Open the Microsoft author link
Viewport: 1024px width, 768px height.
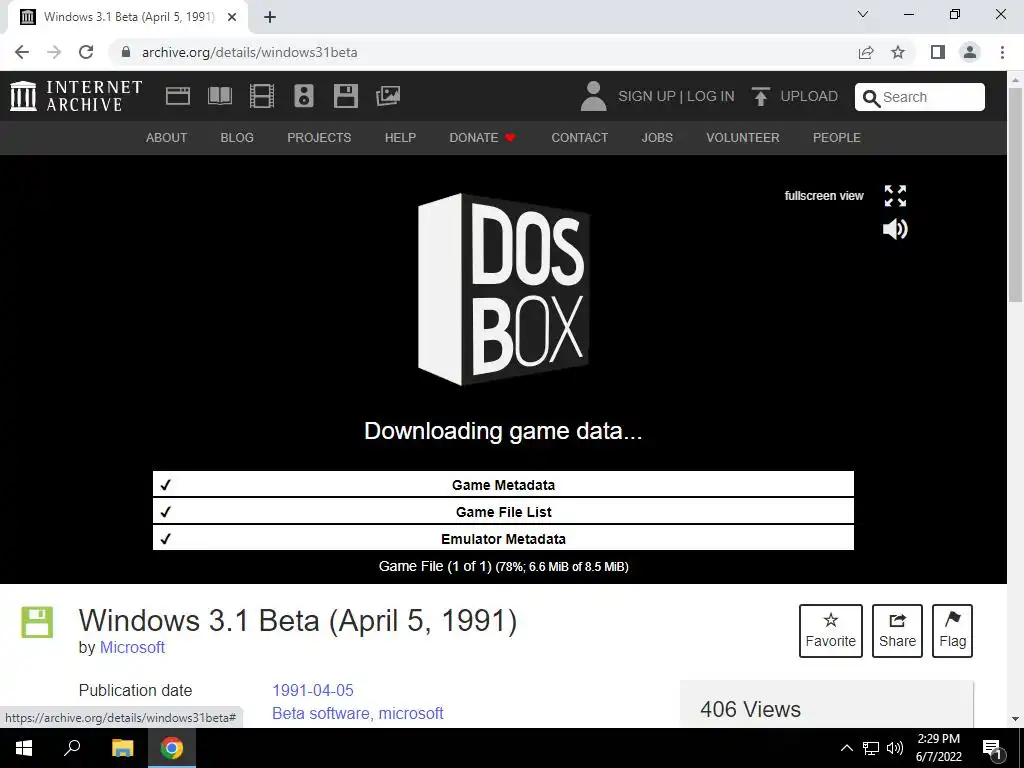(x=133, y=647)
